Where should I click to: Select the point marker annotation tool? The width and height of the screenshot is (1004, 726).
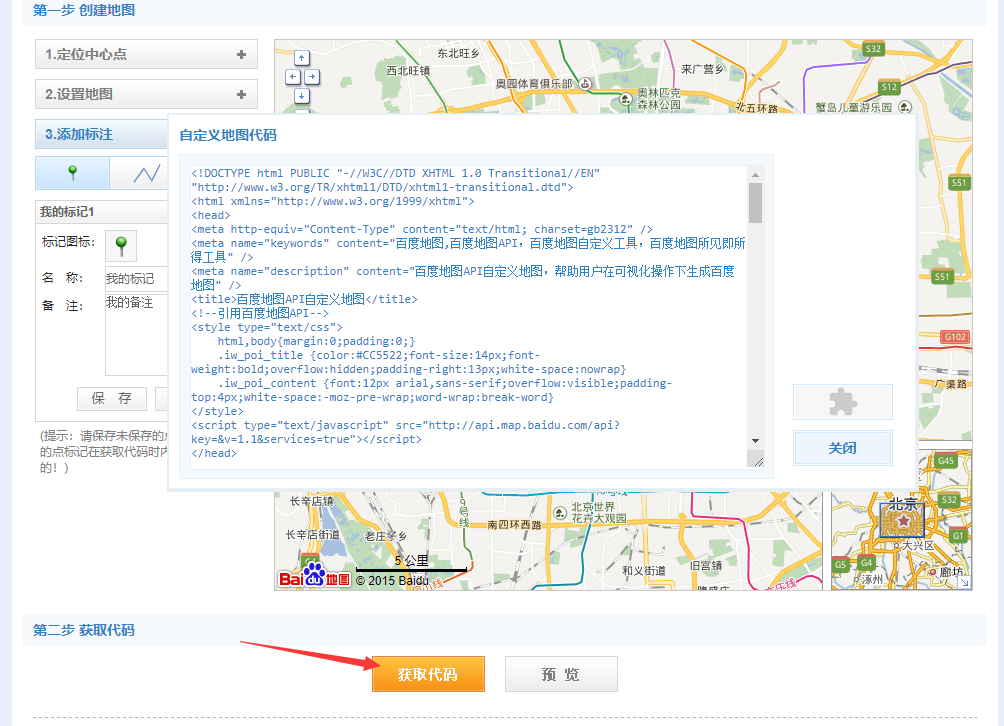pos(71,172)
